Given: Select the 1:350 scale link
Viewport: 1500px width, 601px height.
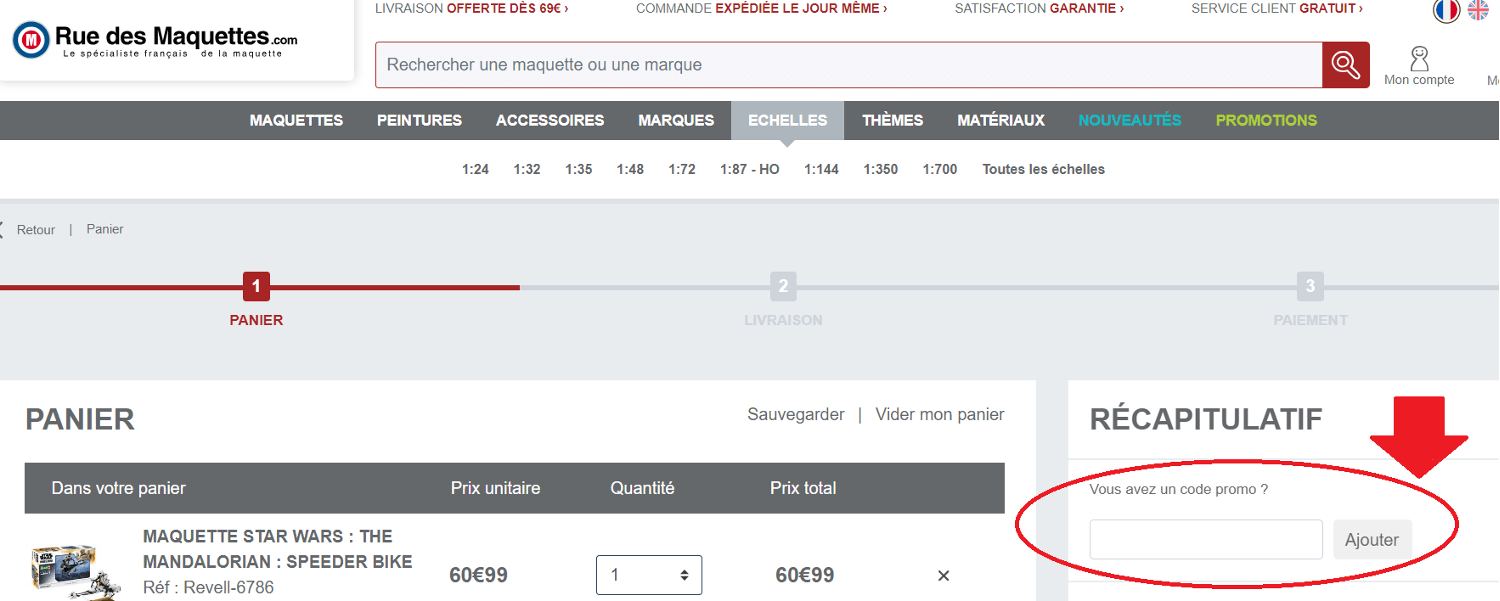Looking at the screenshot, I should (x=881, y=170).
